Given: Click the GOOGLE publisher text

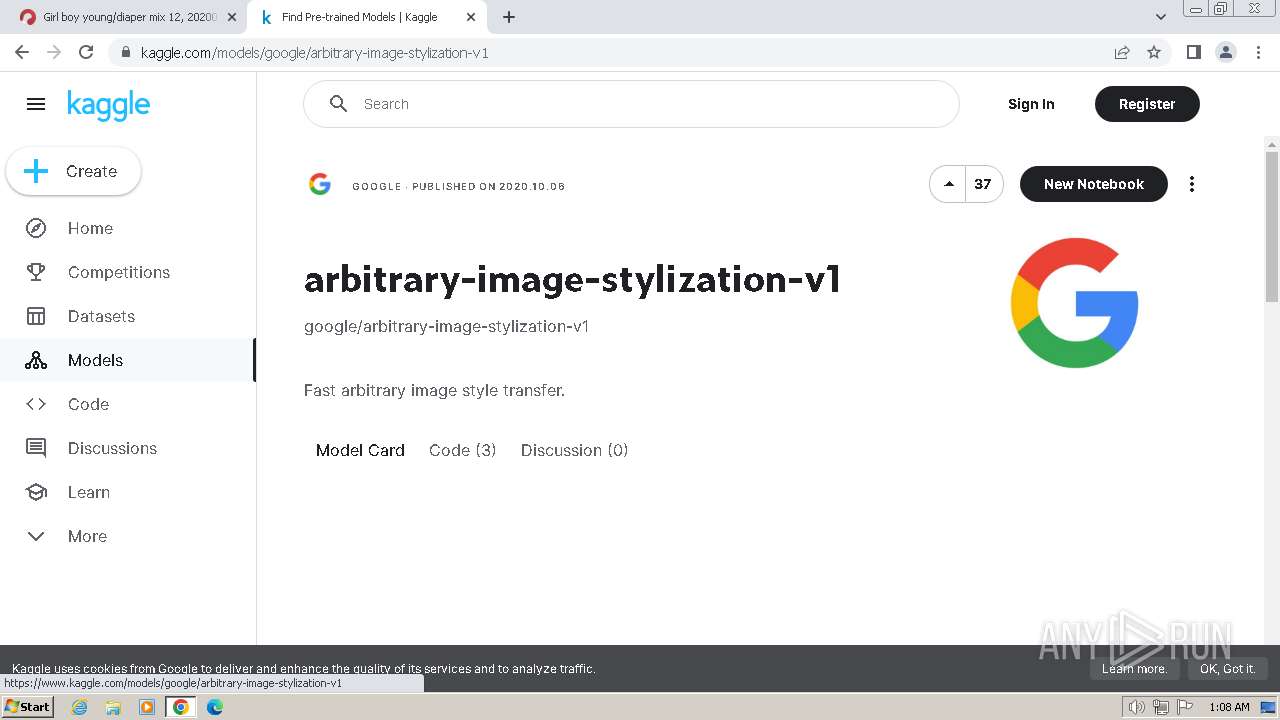Looking at the screenshot, I should click(x=376, y=187).
